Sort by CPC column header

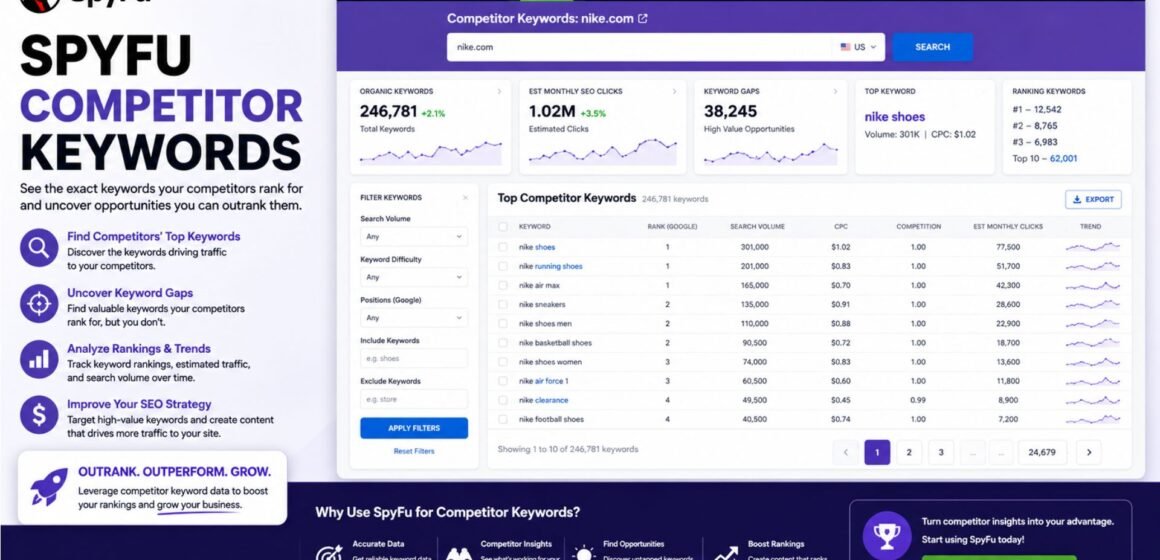[x=840, y=226]
